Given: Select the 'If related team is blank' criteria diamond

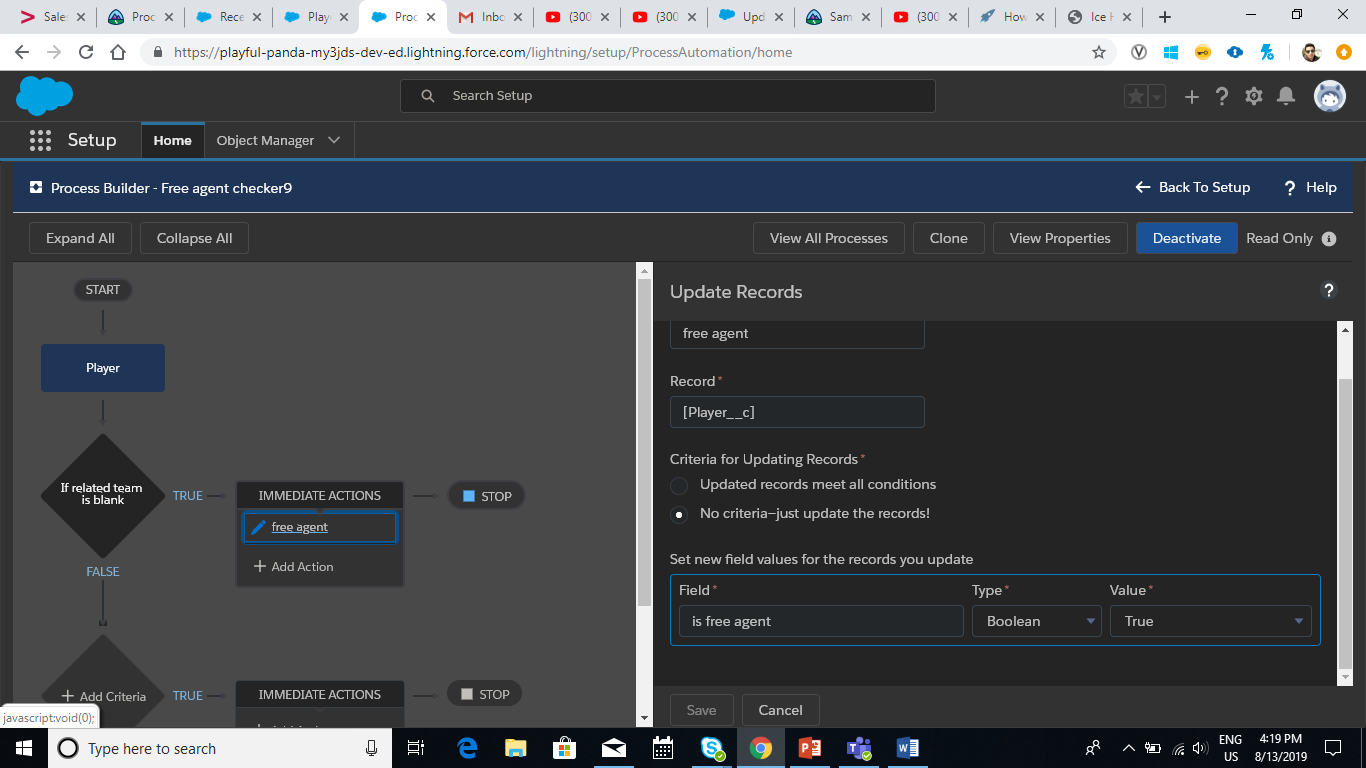Looking at the screenshot, I should (102, 495).
